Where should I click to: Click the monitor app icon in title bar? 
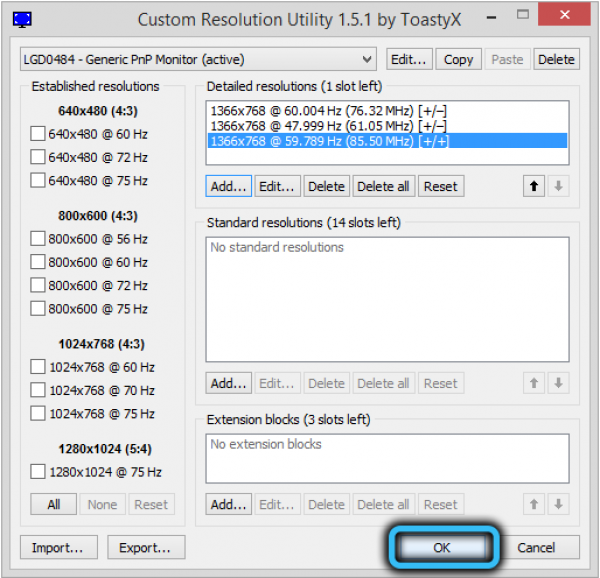(x=22, y=19)
